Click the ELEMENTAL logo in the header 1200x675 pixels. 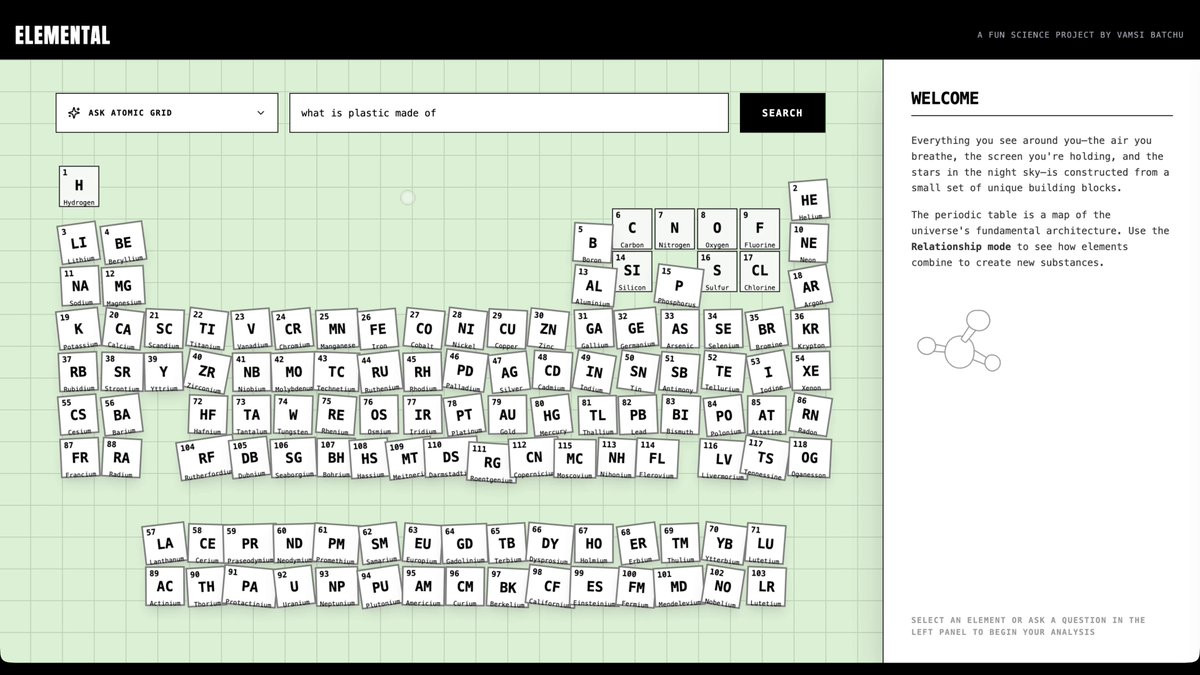tap(62, 36)
